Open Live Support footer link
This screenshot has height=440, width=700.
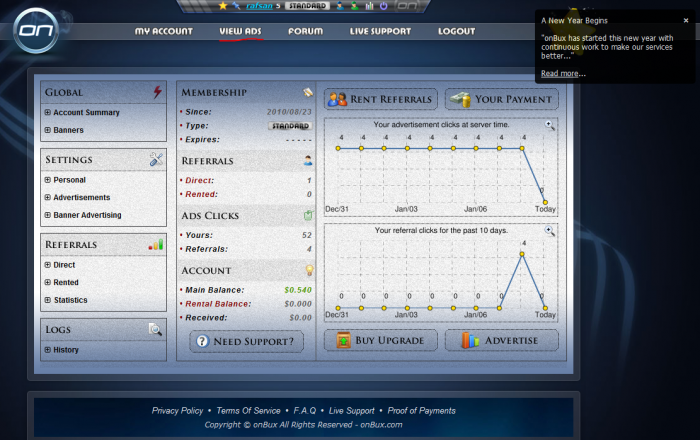point(351,411)
